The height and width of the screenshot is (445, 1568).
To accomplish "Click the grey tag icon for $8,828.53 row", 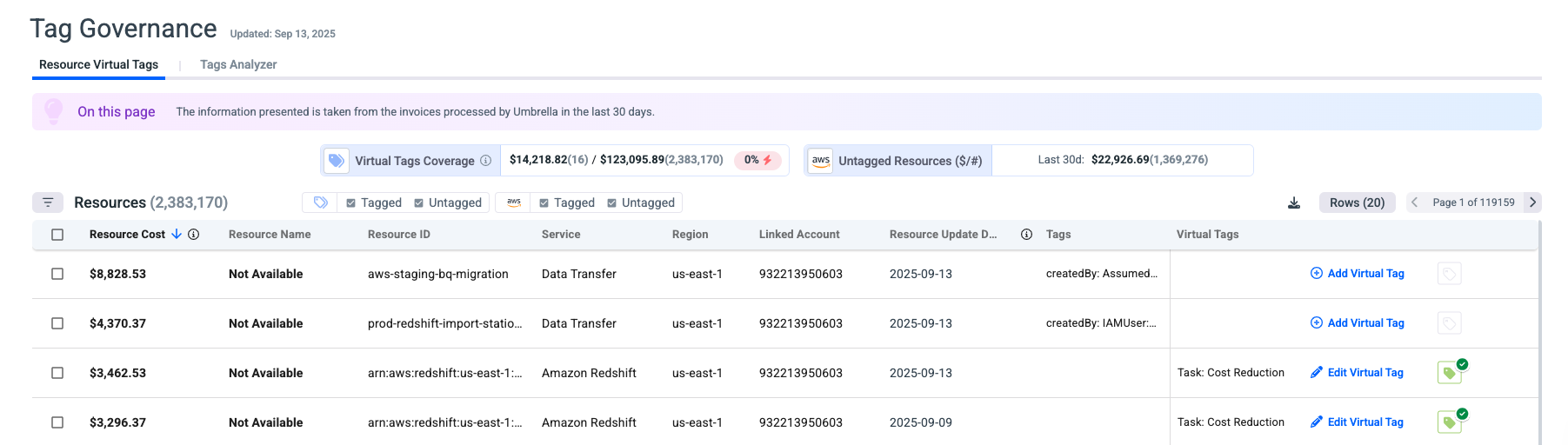I will tap(1449, 274).
